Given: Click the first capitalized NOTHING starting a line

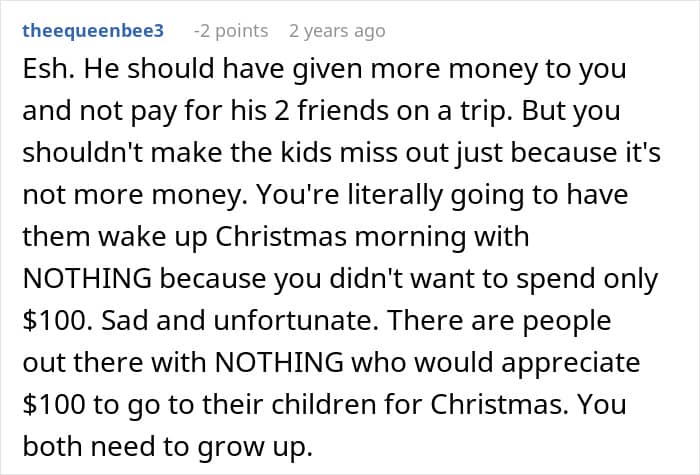Looking at the screenshot, I should tap(87, 278).
